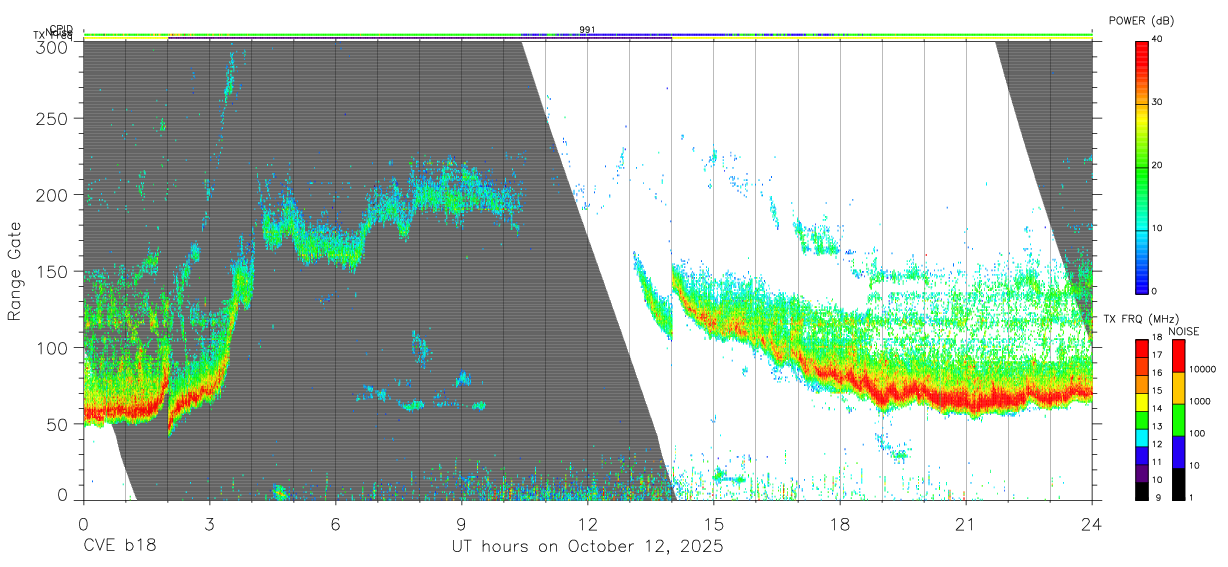Click the 9 label on the TX FRQ legend
The image size is (1228, 567).
pos(1156,497)
